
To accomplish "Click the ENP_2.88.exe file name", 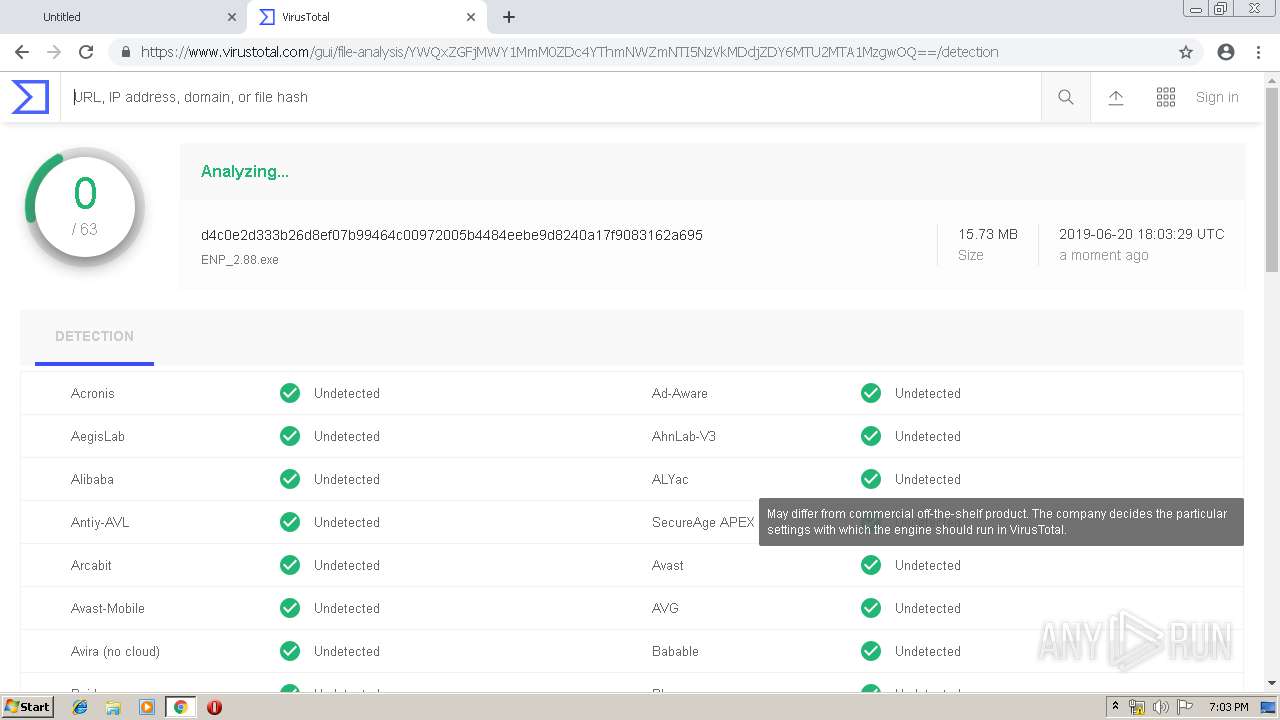I will pos(240,260).
